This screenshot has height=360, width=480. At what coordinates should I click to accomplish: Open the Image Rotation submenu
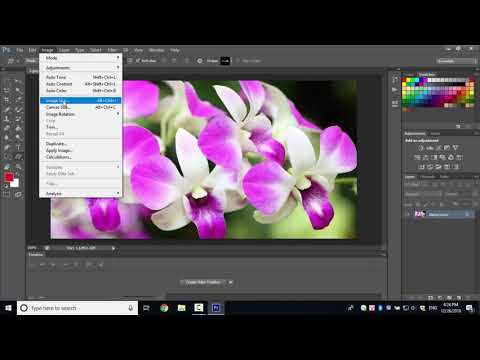[80, 114]
